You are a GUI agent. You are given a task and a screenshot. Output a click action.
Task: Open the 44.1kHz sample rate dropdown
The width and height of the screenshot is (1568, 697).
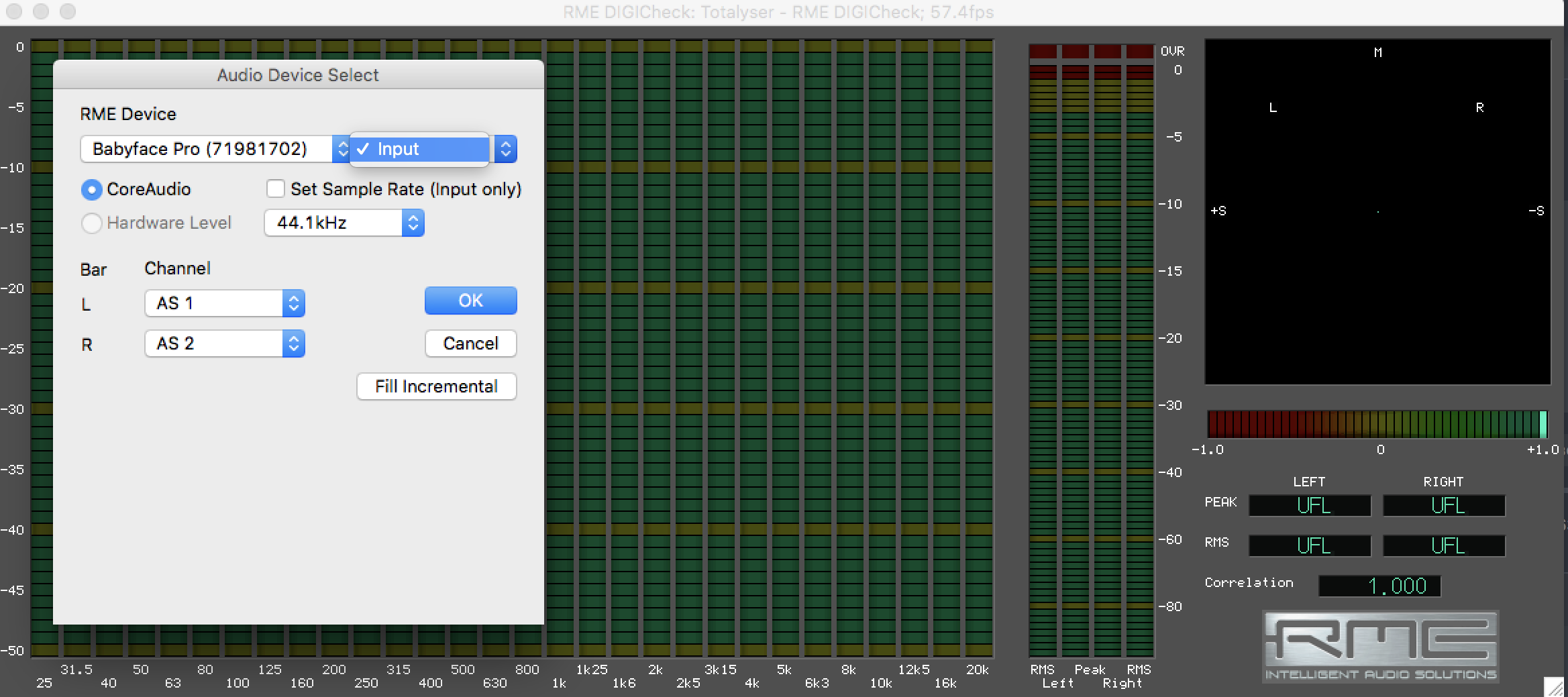pos(344,223)
